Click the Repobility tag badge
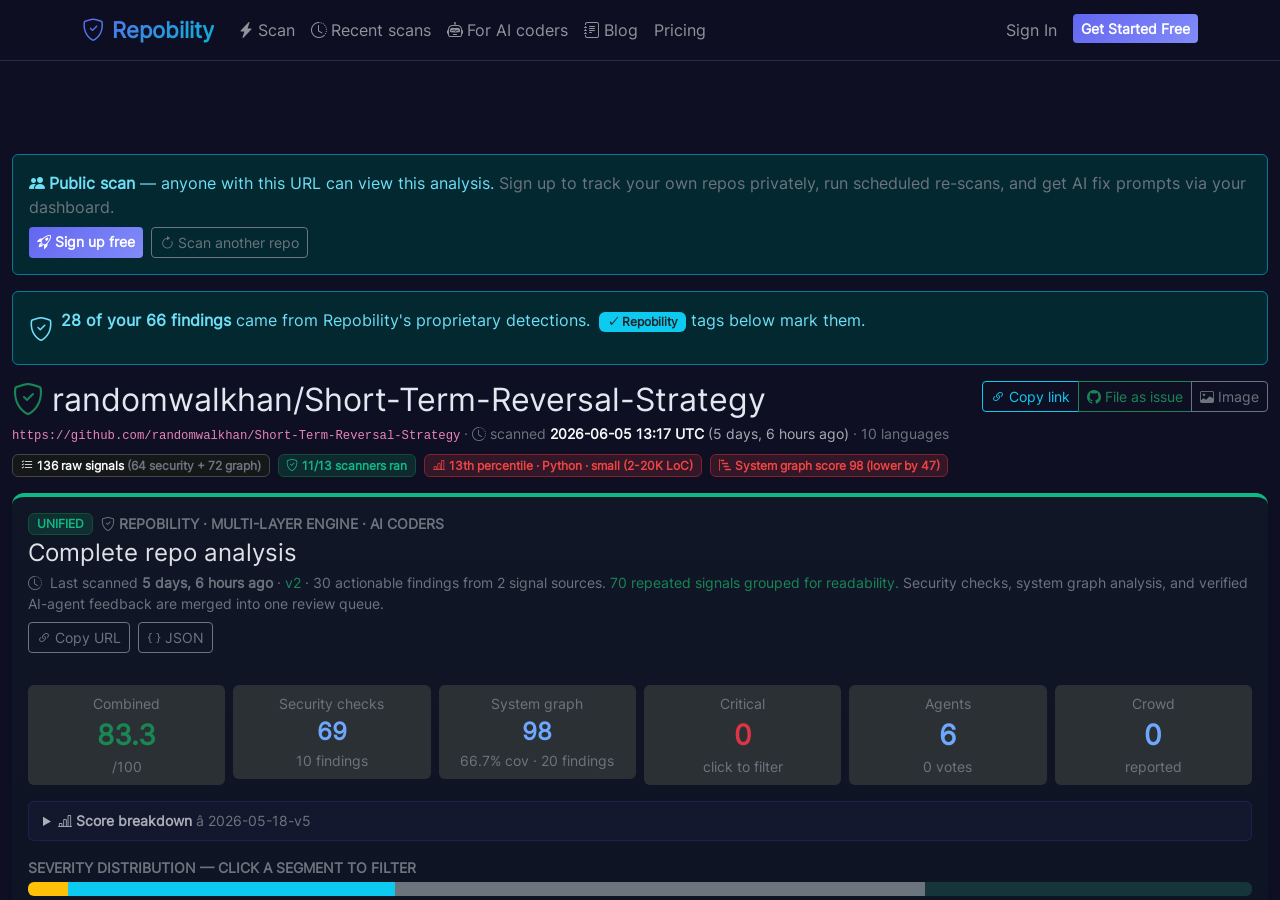This screenshot has width=1280, height=900. pos(642,322)
